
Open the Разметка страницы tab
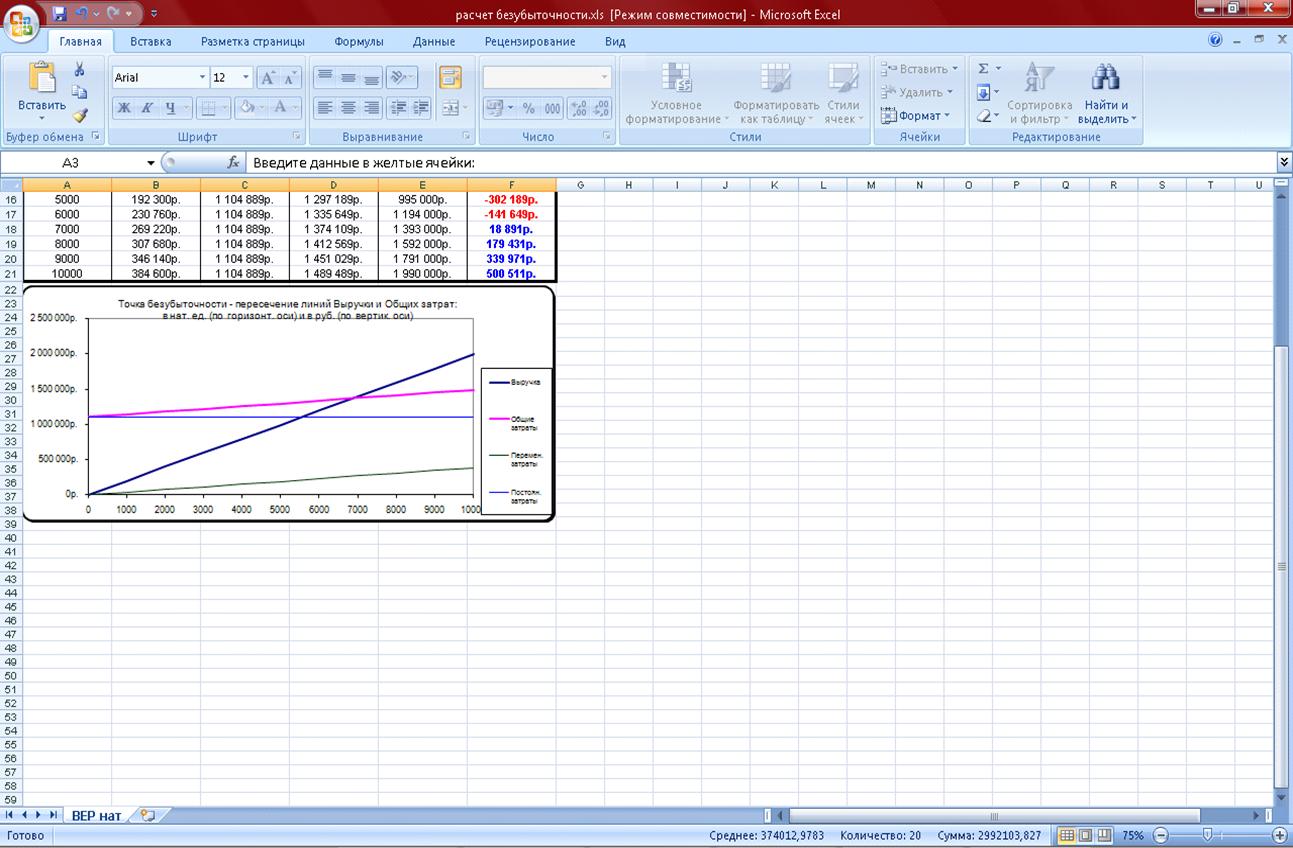click(252, 42)
